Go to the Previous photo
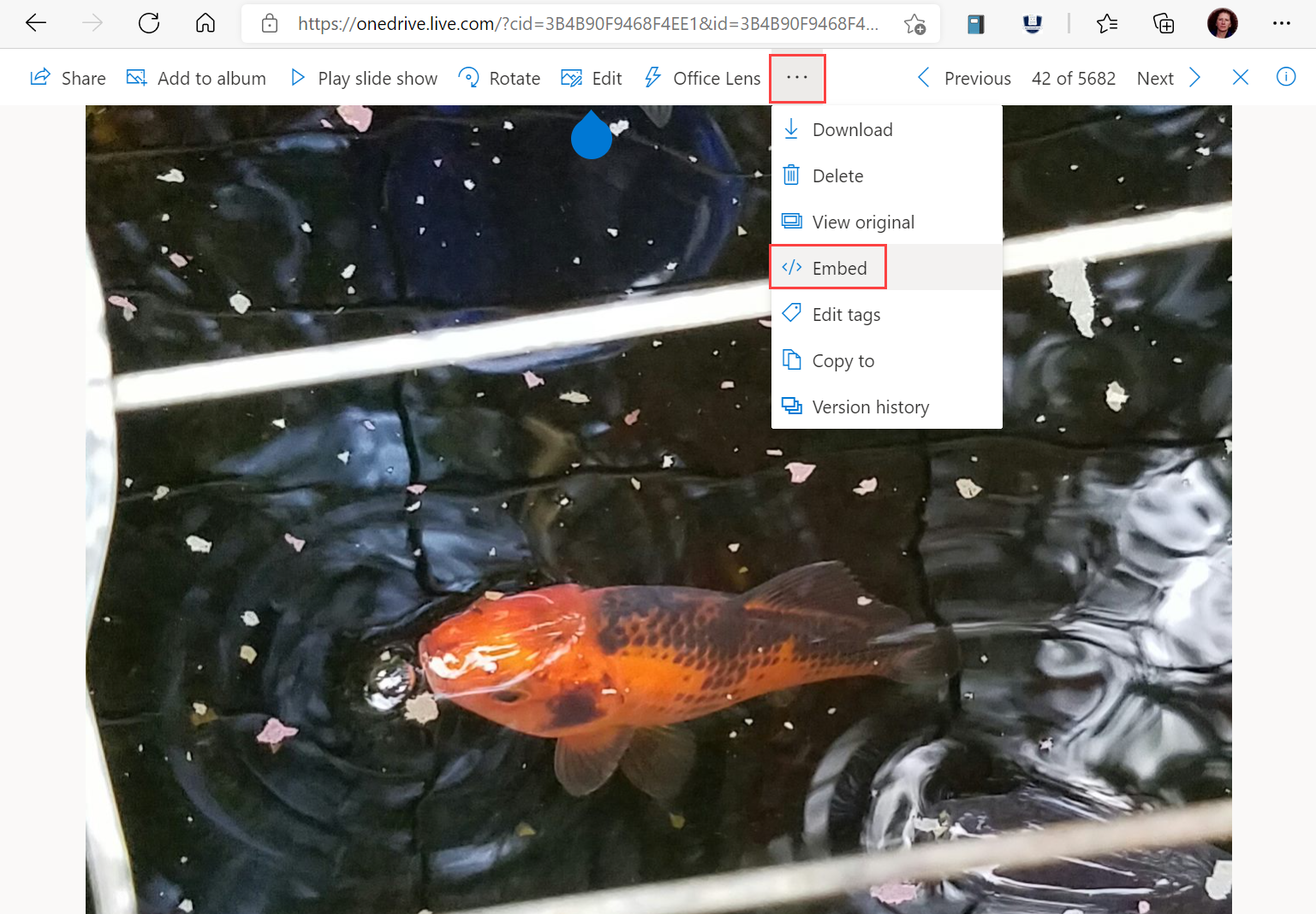 coord(964,78)
